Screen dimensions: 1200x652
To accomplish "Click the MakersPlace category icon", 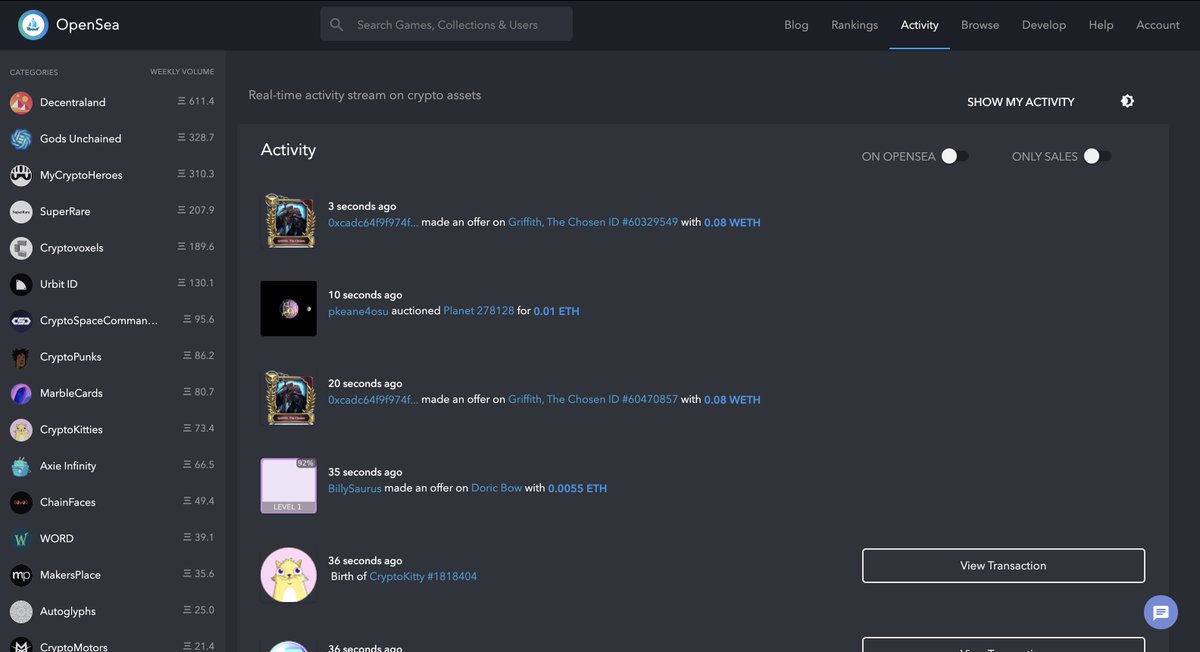I will tap(21, 575).
